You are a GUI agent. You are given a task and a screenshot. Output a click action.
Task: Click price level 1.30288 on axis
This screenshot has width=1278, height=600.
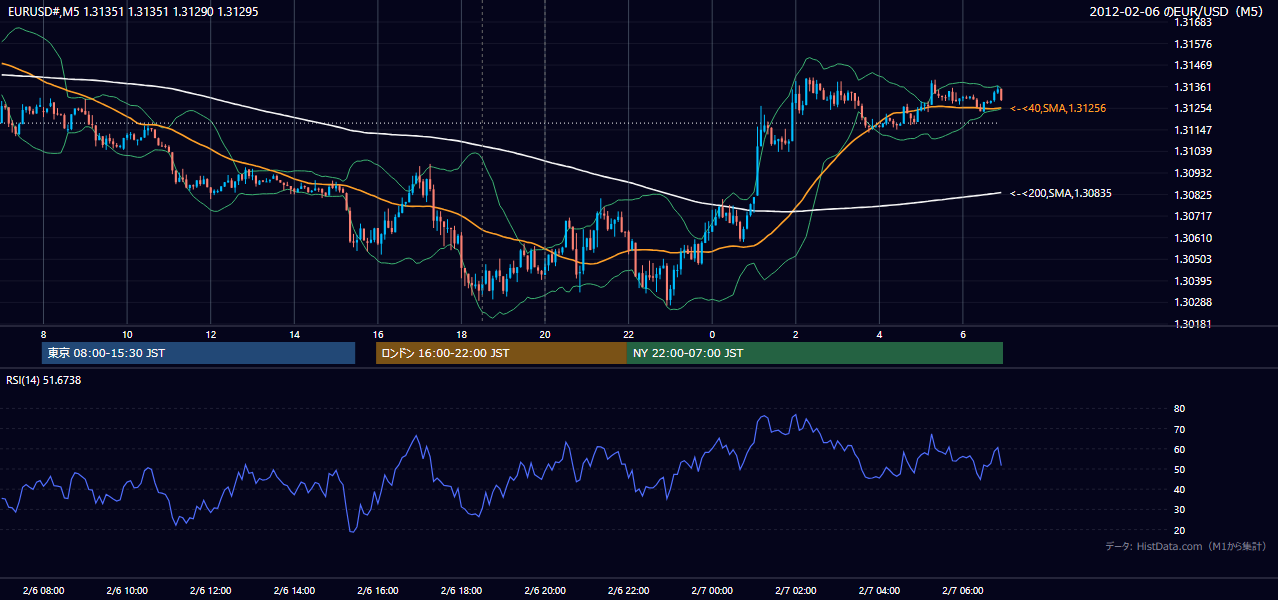1195,302
